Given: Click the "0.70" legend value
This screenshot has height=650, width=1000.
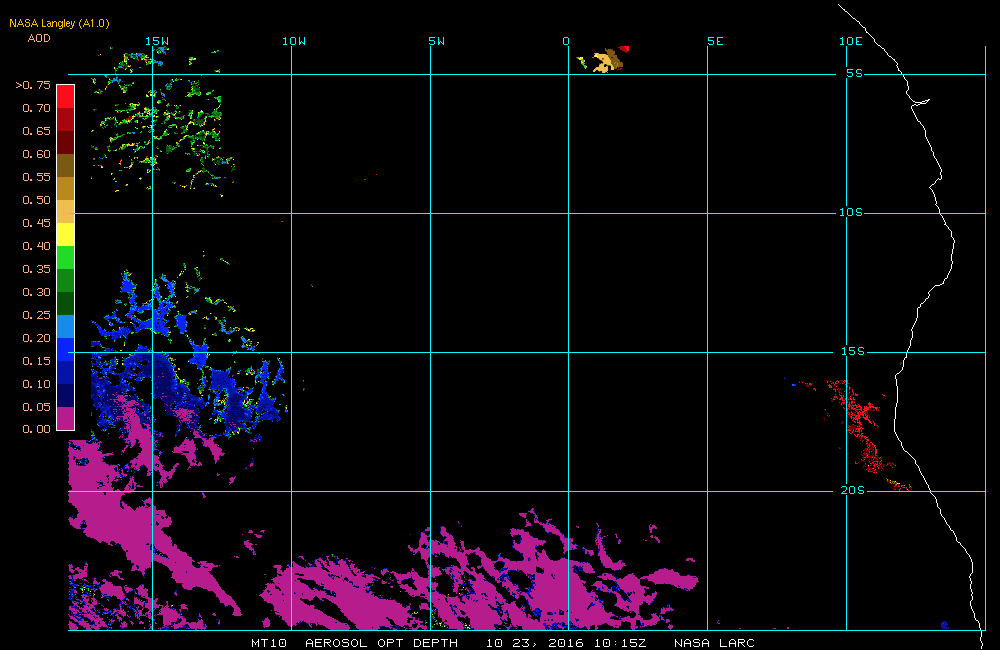Looking at the screenshot, I should [36, 108].
